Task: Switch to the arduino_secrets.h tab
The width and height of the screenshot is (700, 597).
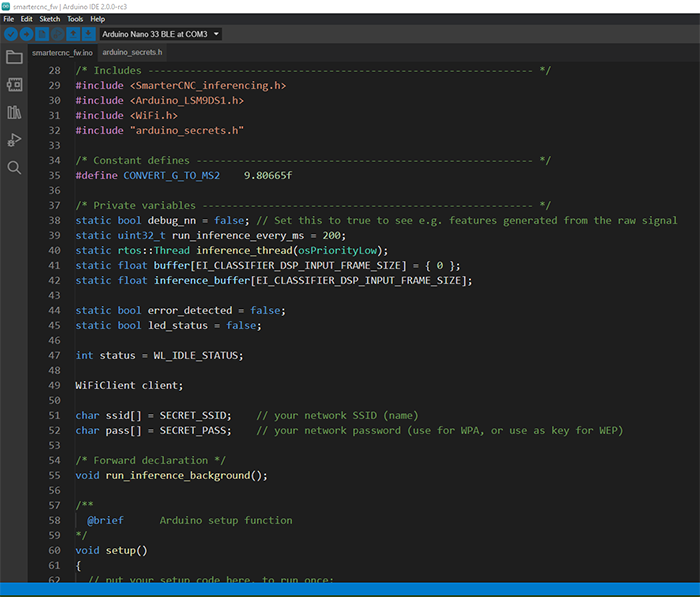Action: pyautogui.click(x=131, y=52)
